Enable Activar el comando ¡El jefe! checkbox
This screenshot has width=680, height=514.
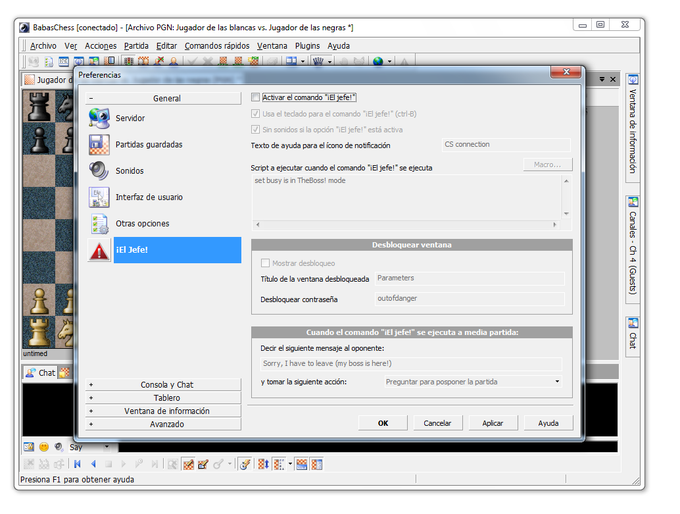point(255,97)
